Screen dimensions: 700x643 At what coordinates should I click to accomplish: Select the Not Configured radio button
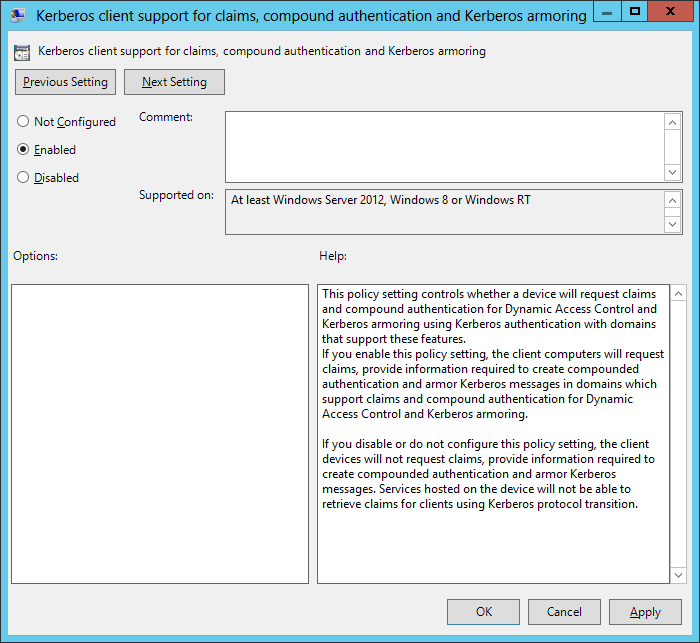click(x=23, y=122)
